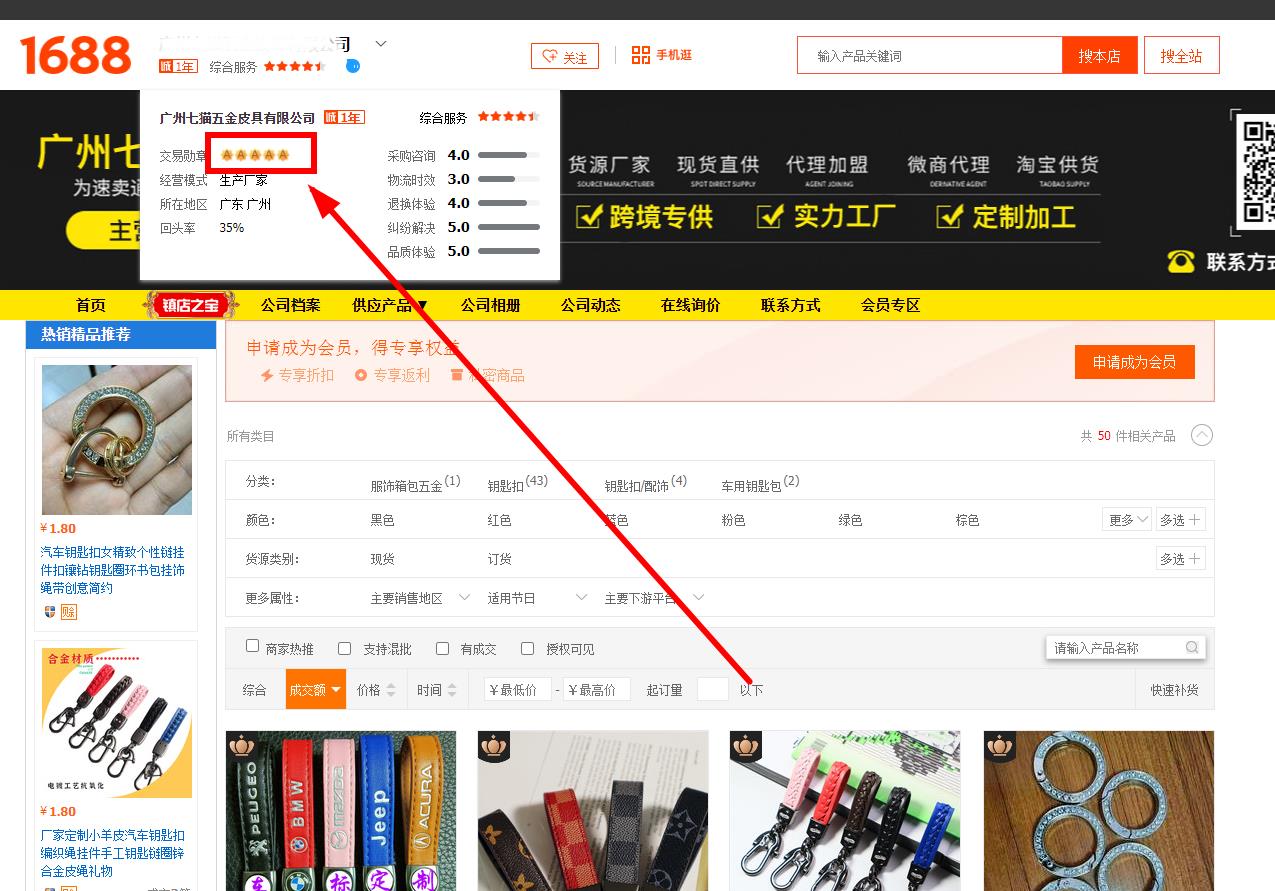Check the 有成交 checkbox
This screenshot has width=1275, height=891.
442,648
